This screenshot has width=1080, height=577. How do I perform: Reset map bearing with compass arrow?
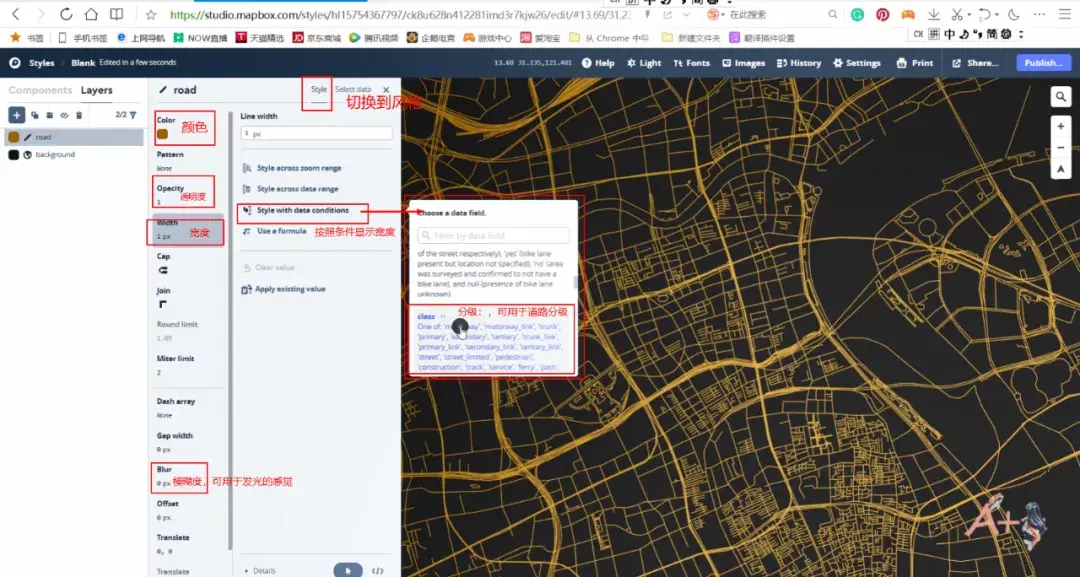tap(1061, 169)
